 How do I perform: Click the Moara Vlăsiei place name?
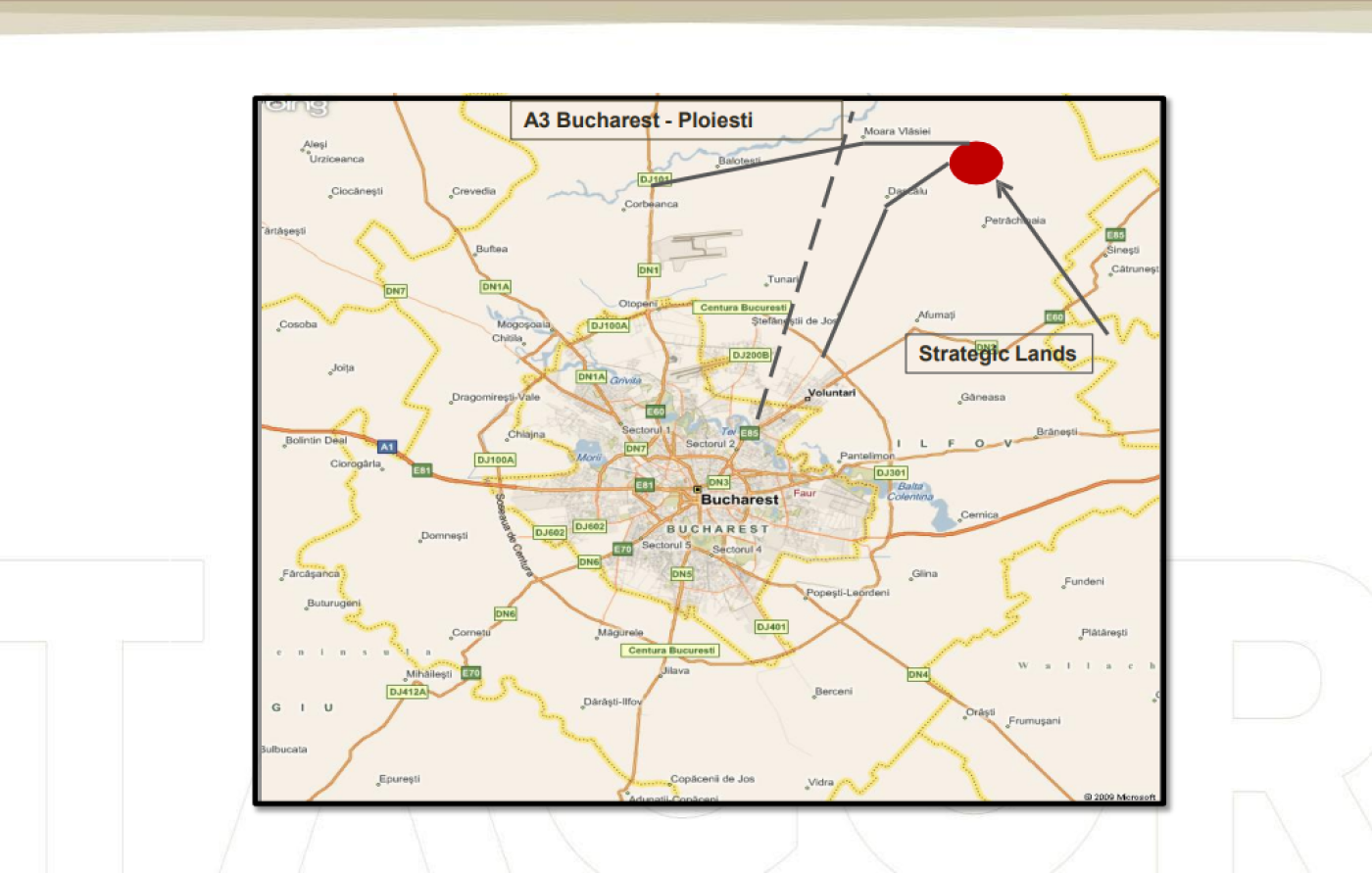(x=897, y=131)
